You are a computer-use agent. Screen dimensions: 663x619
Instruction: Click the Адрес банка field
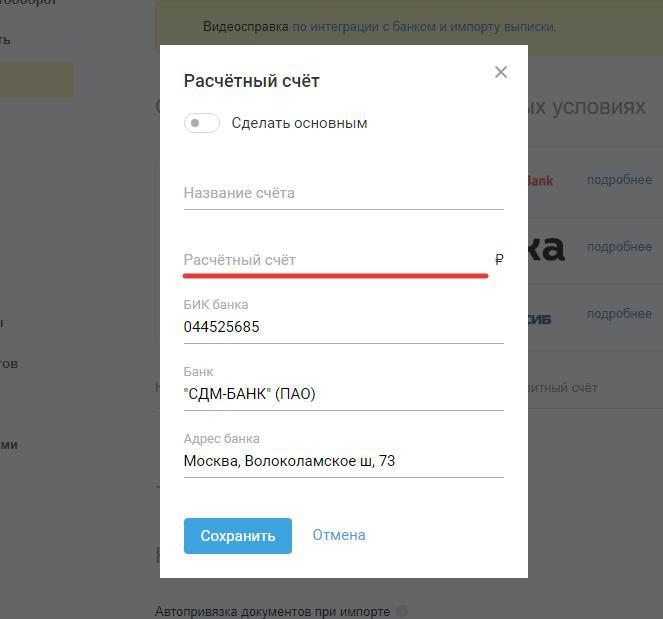[343, 461]
